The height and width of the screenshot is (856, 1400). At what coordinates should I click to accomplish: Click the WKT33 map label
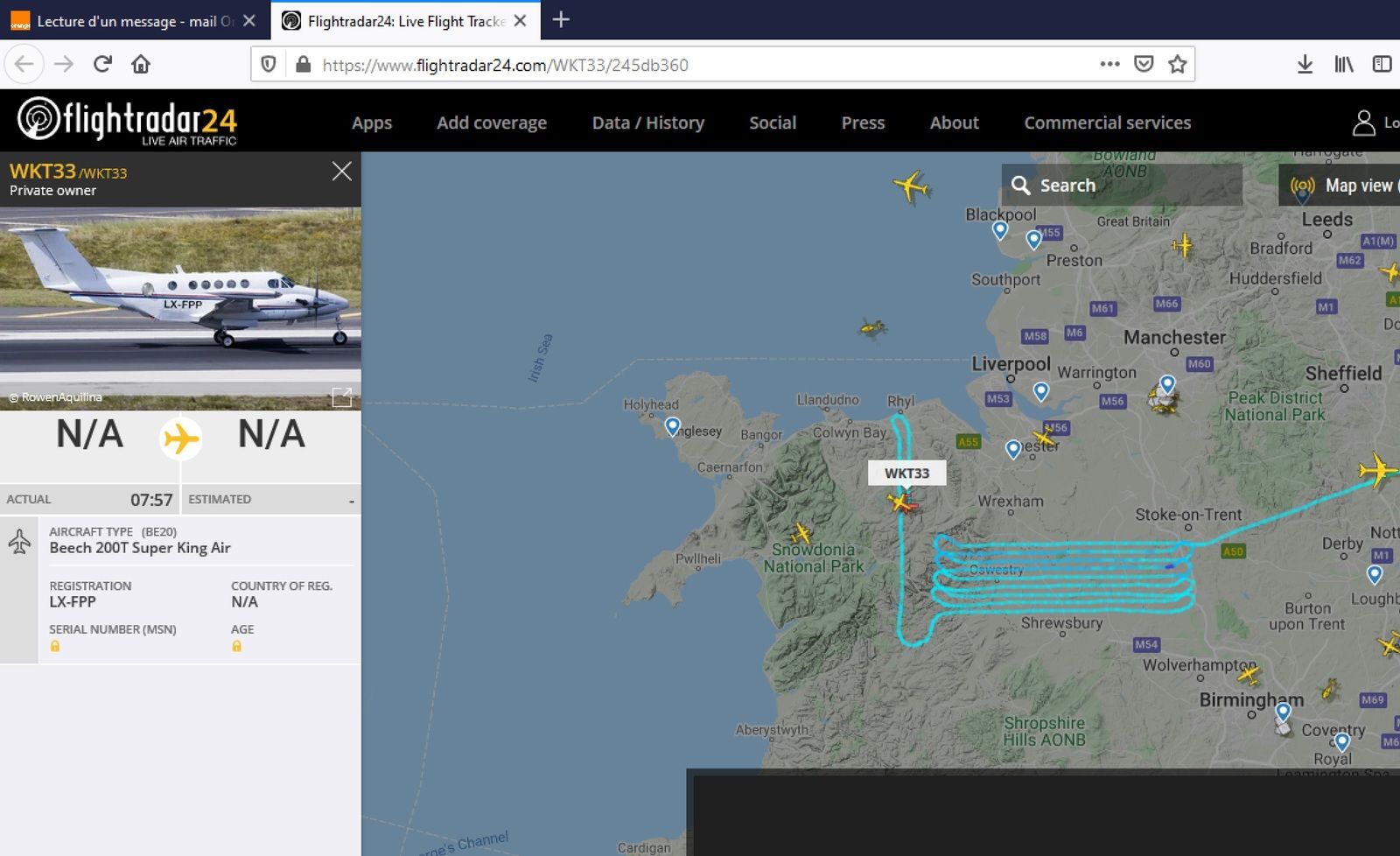906,473
